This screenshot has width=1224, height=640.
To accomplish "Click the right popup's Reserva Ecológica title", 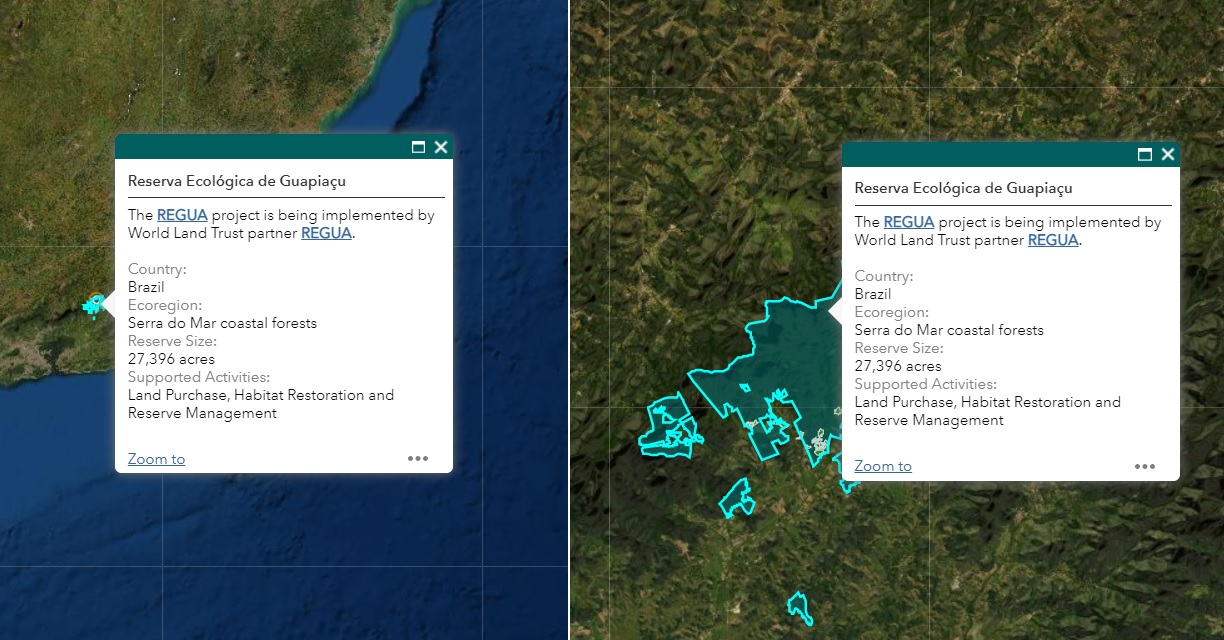I will pyautogui.click(x=964, y=188).
